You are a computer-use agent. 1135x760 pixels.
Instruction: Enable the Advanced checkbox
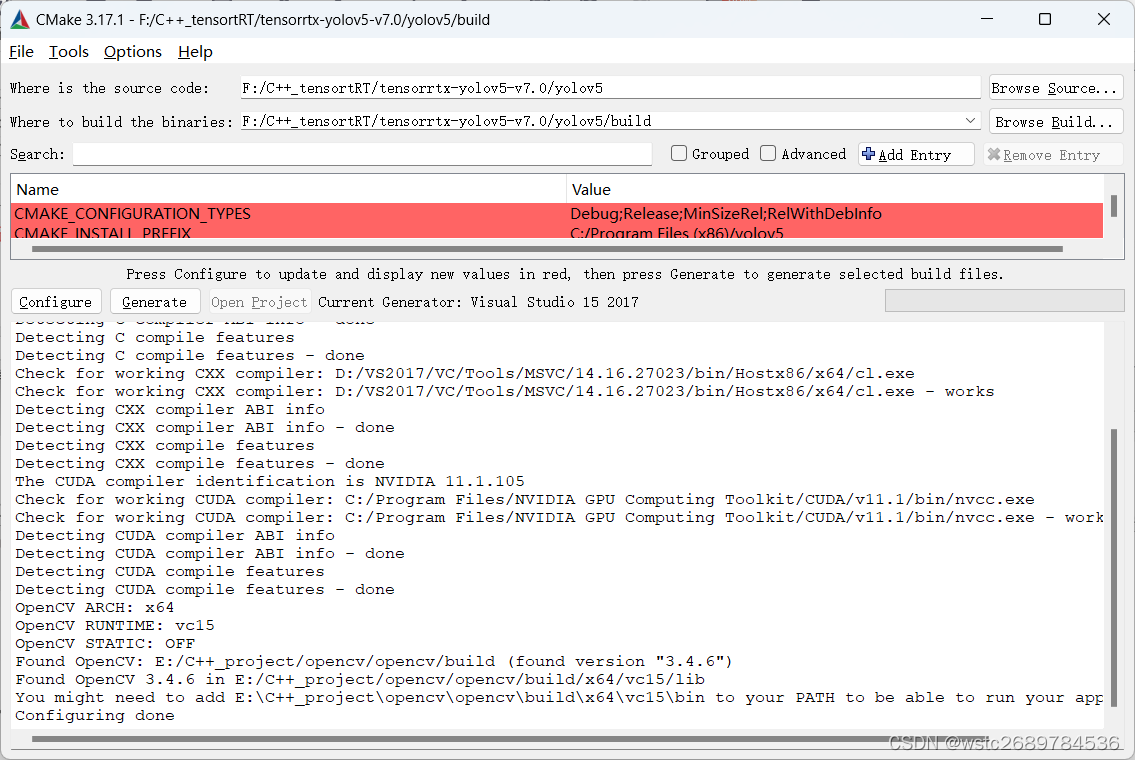(767, 153)
